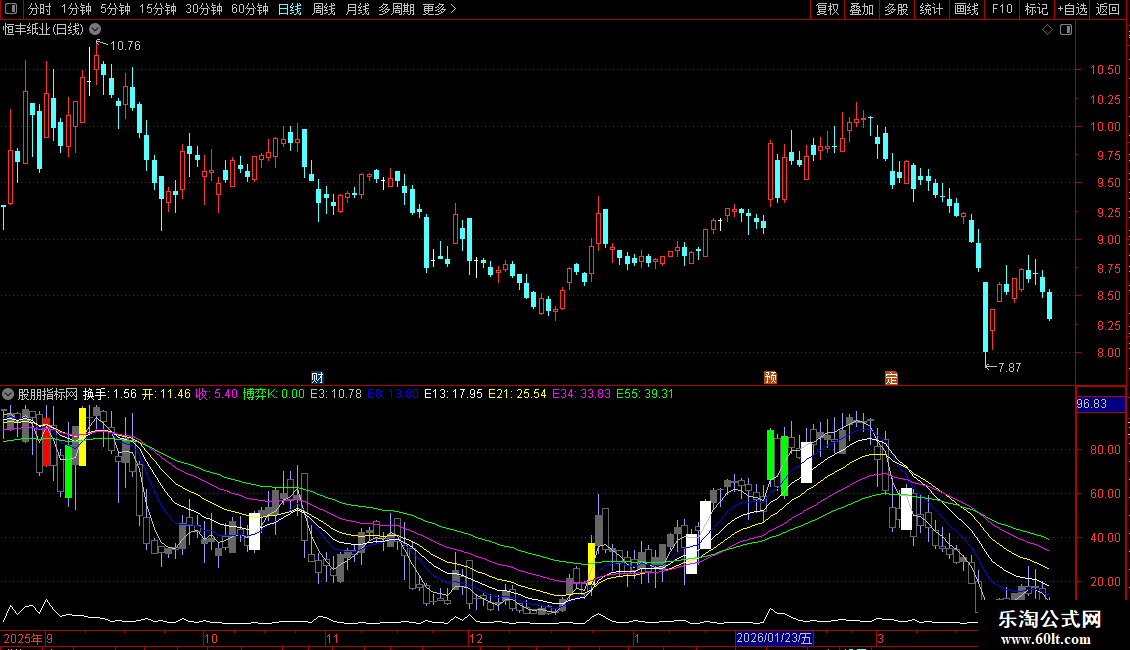This screenshot has width=1130, height=650.
Task: Click the 预 forecast event marker
Action: (770, 378)
